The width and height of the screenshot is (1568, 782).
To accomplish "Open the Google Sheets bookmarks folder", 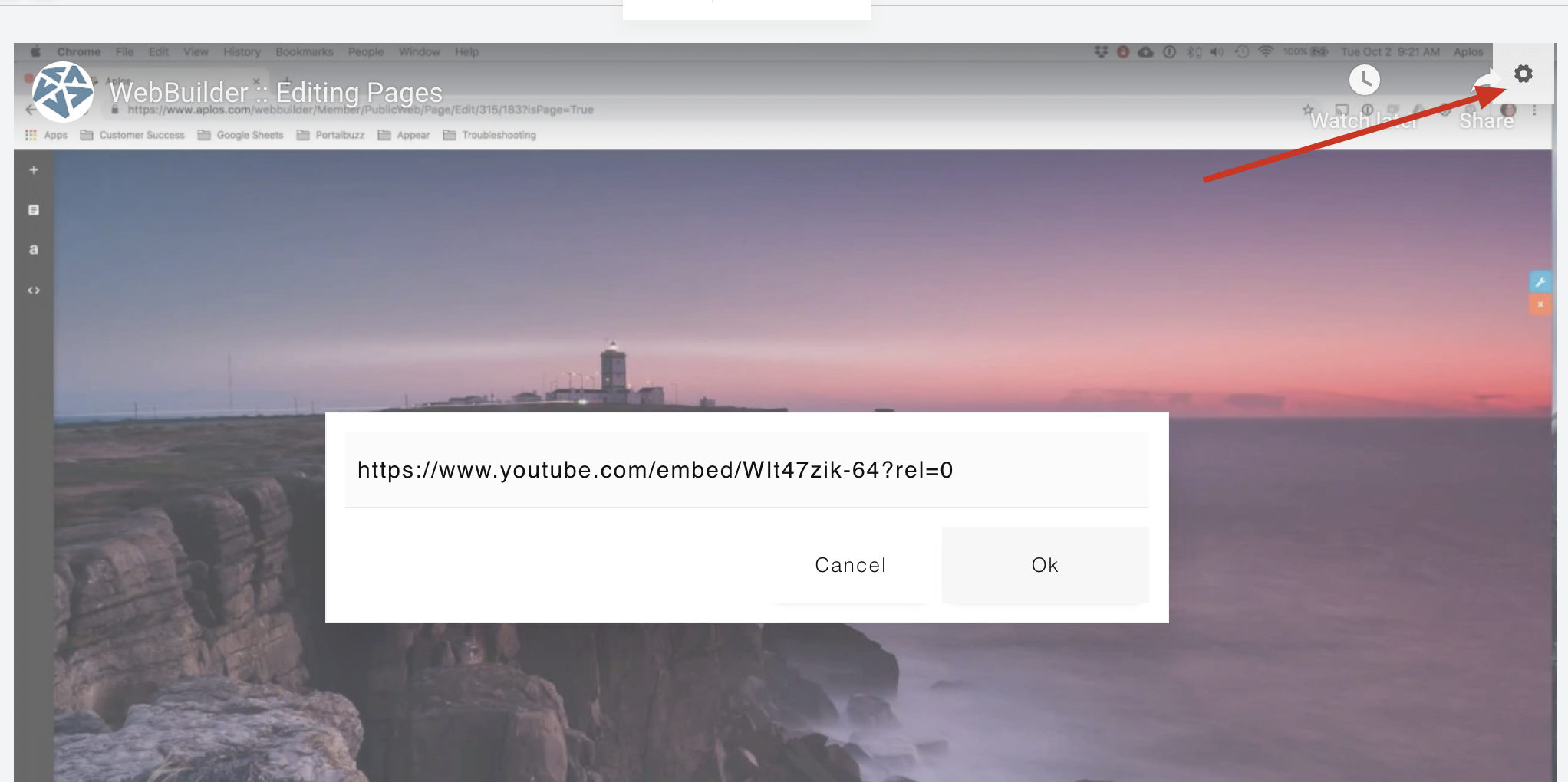I will 240,135.
